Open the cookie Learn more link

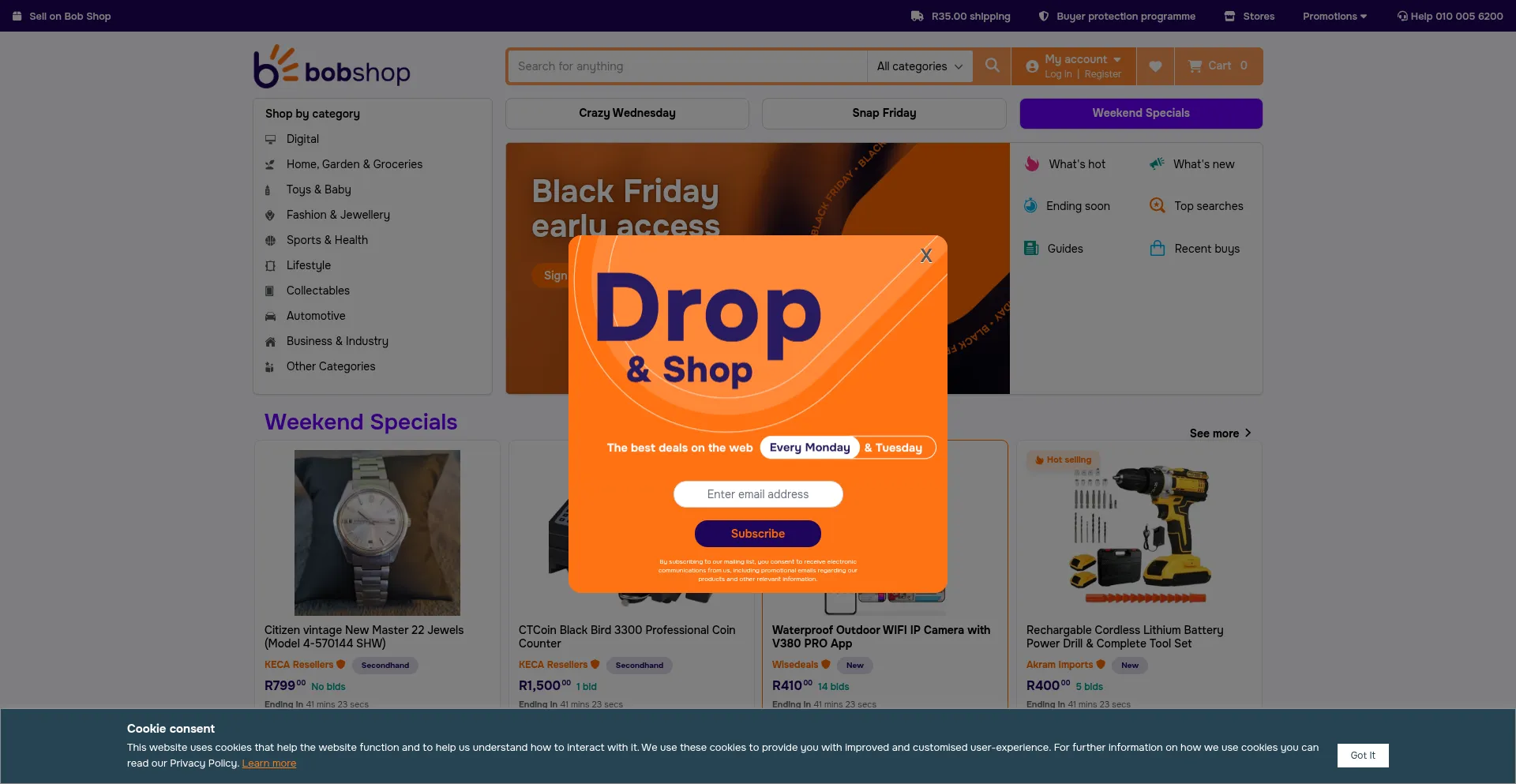click(x=269, y=763)
